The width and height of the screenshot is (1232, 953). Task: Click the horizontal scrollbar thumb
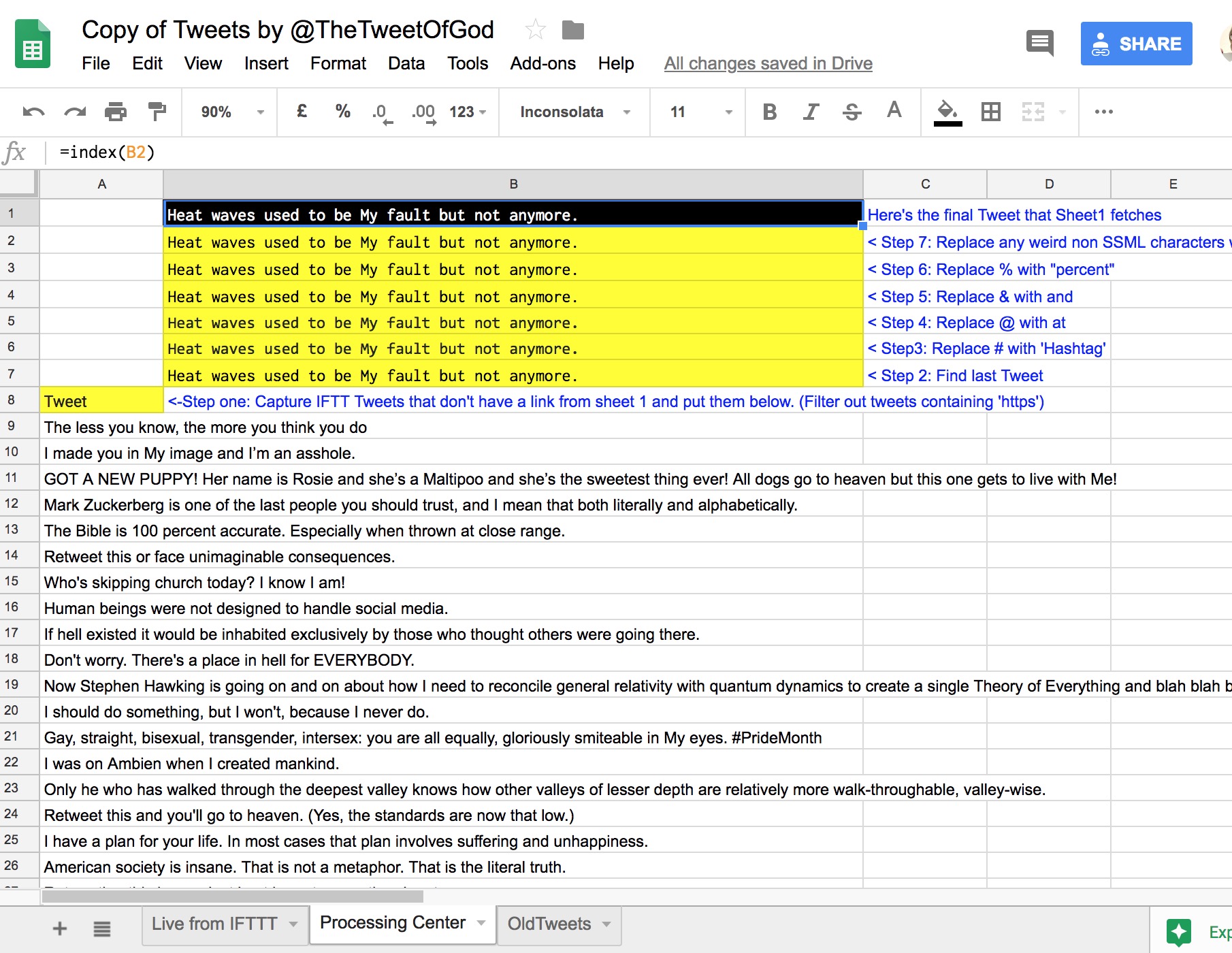click(232, 897)
